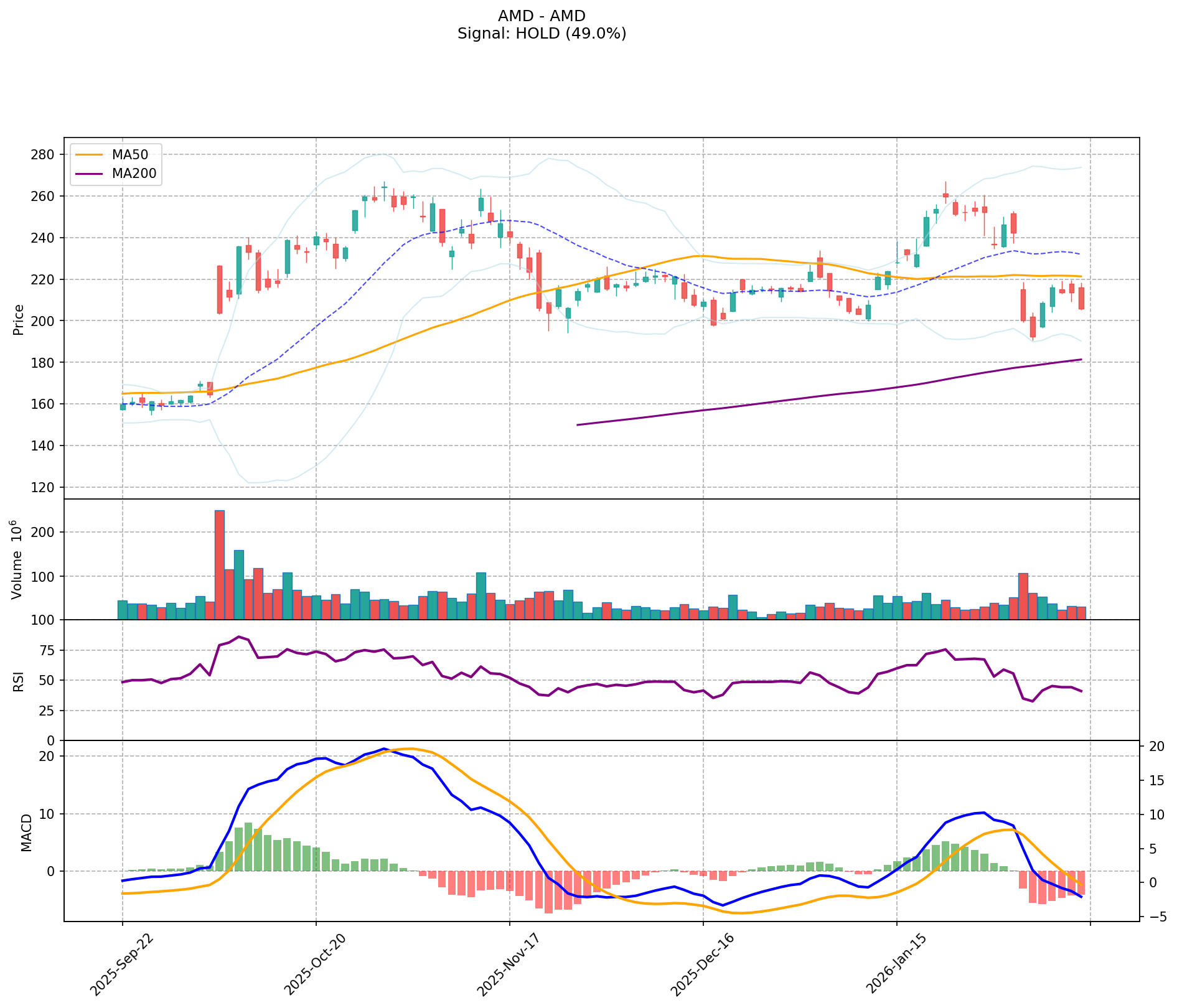Click the 75 tick on the RSI axis
This screenshot has width=1177, height=1008.
[x=49, y=651]
